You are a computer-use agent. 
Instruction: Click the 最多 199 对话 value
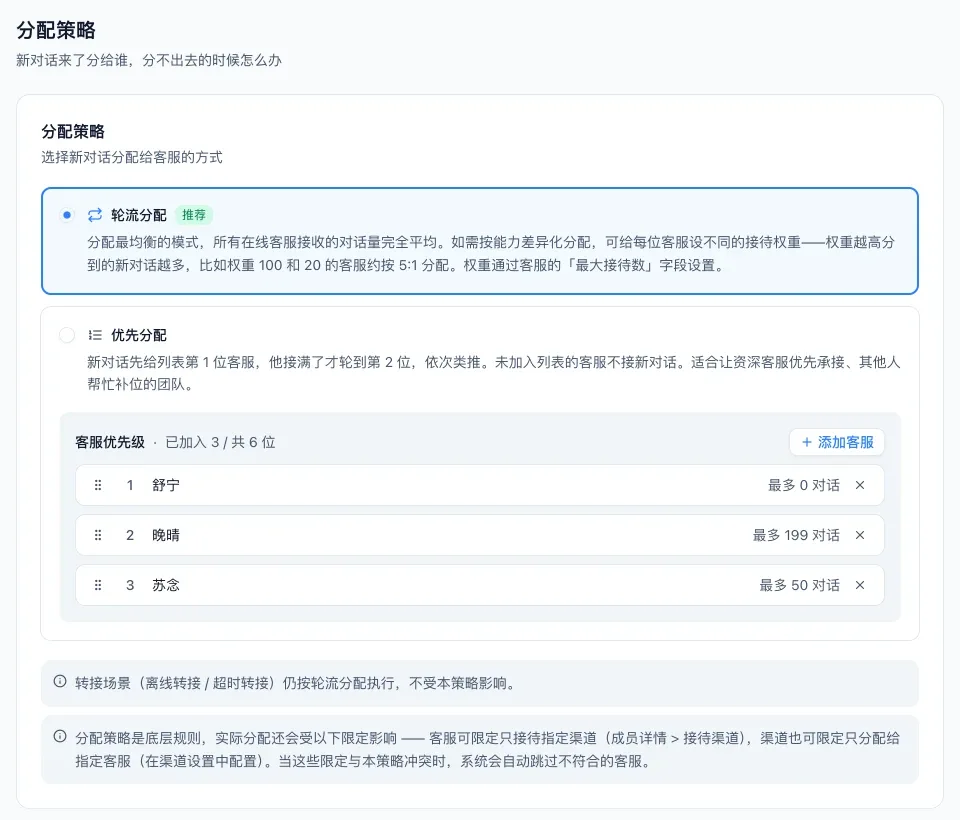(796, 535)
